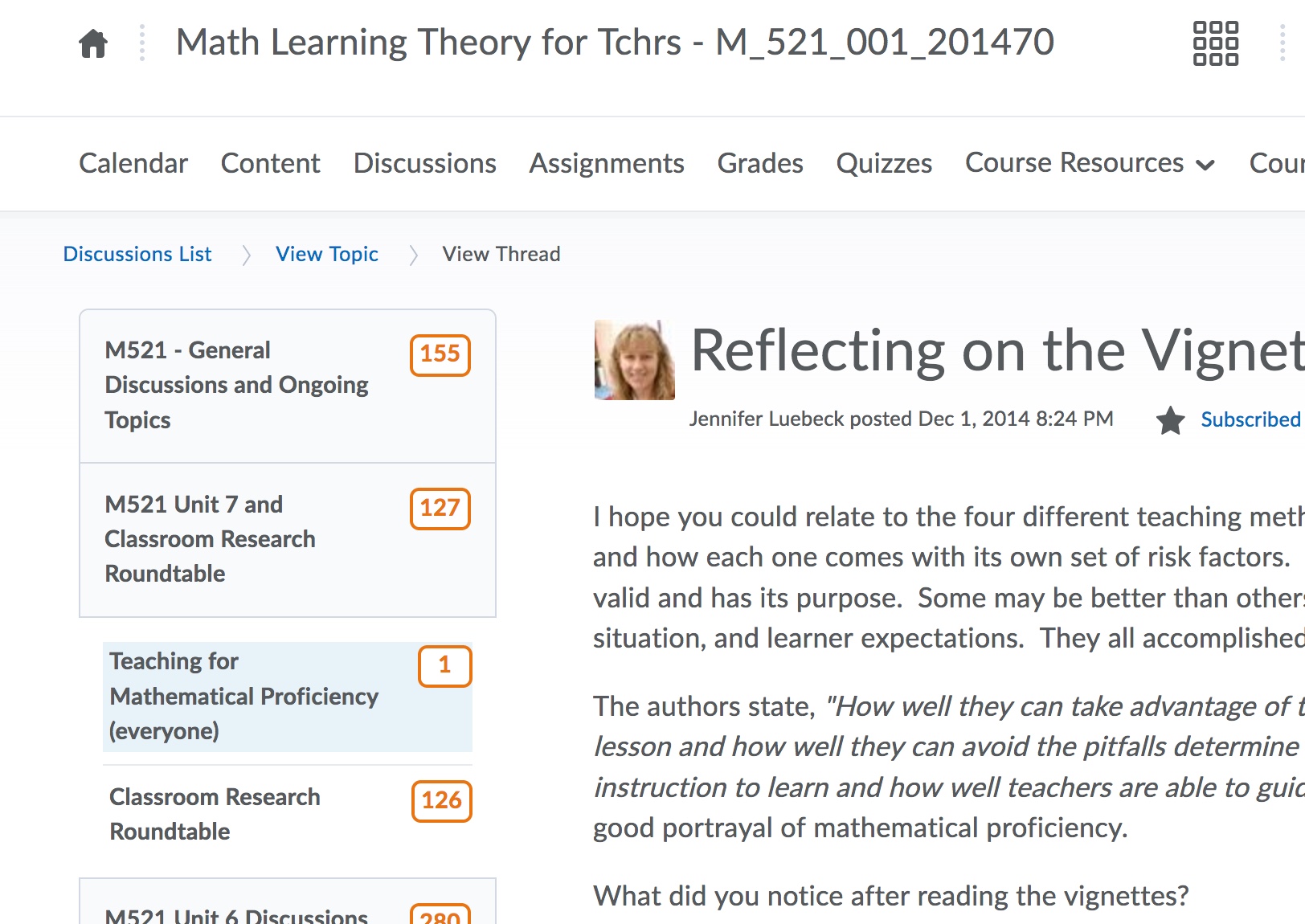The image size is (1305, 924).
Task: Click the 126 unread count badge
Action: coord(441,801)
